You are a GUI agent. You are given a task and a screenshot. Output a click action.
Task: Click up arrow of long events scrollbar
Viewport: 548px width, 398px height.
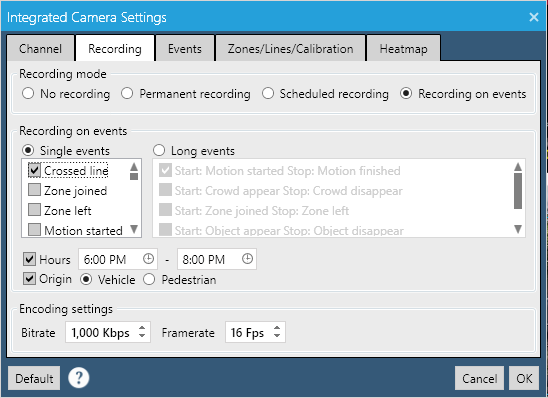click(518, 167)
